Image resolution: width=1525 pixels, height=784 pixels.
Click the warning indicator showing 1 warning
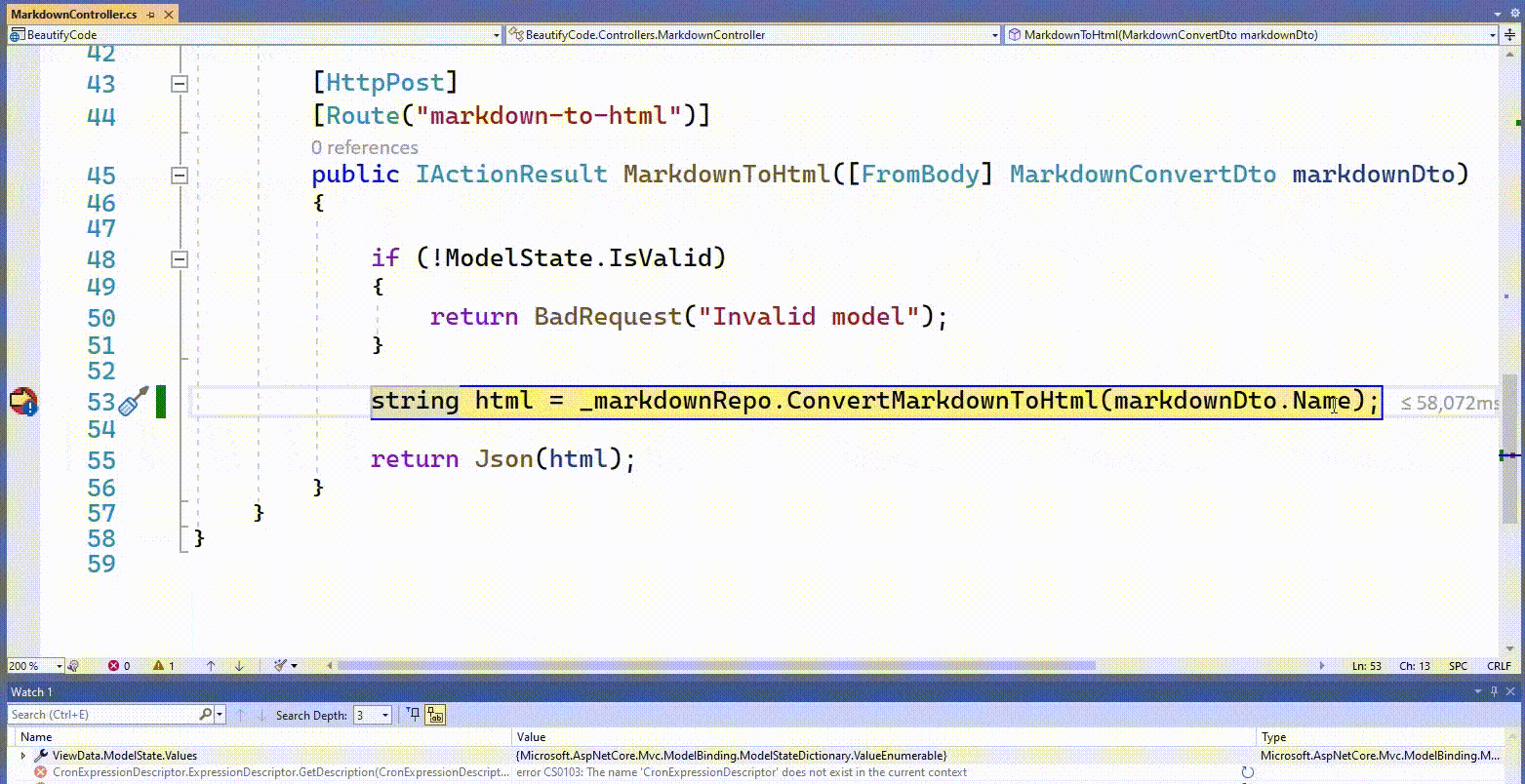click(x=159, y=666)
